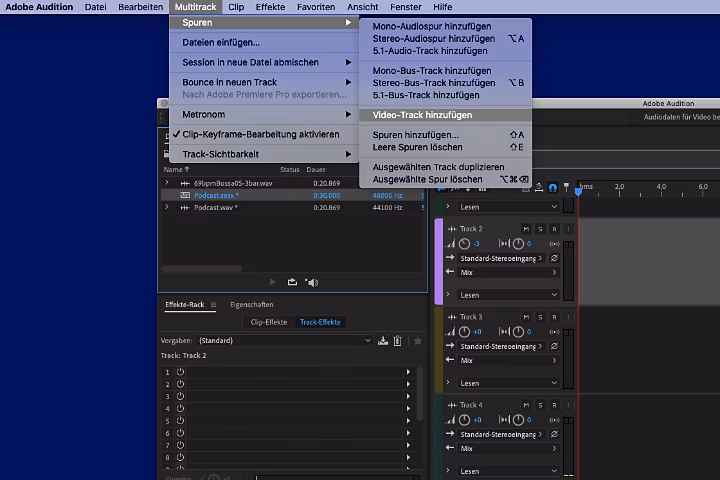Toggle auto-play speaker icon in Files panel
Viewport: 720px width, 480px height.
[312, 282]
